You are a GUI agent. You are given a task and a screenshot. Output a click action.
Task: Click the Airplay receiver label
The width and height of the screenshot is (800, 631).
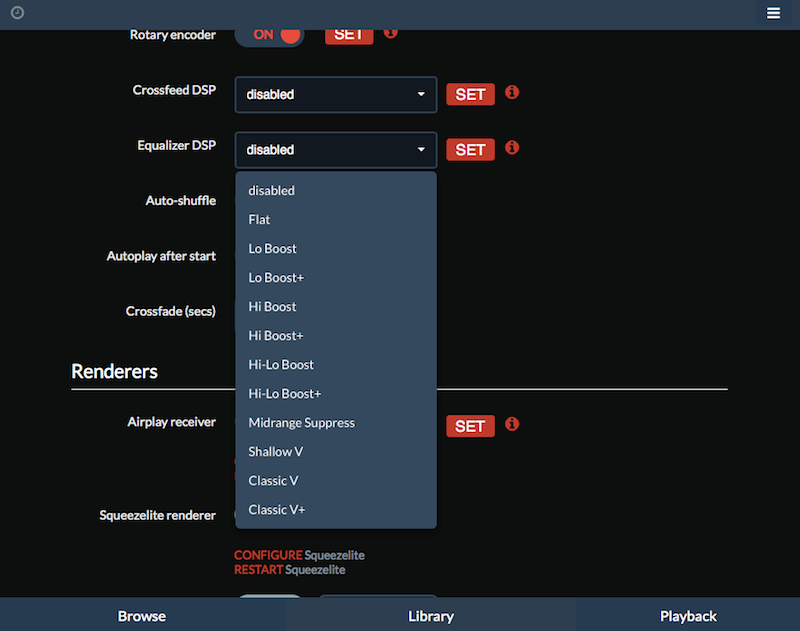171,422
